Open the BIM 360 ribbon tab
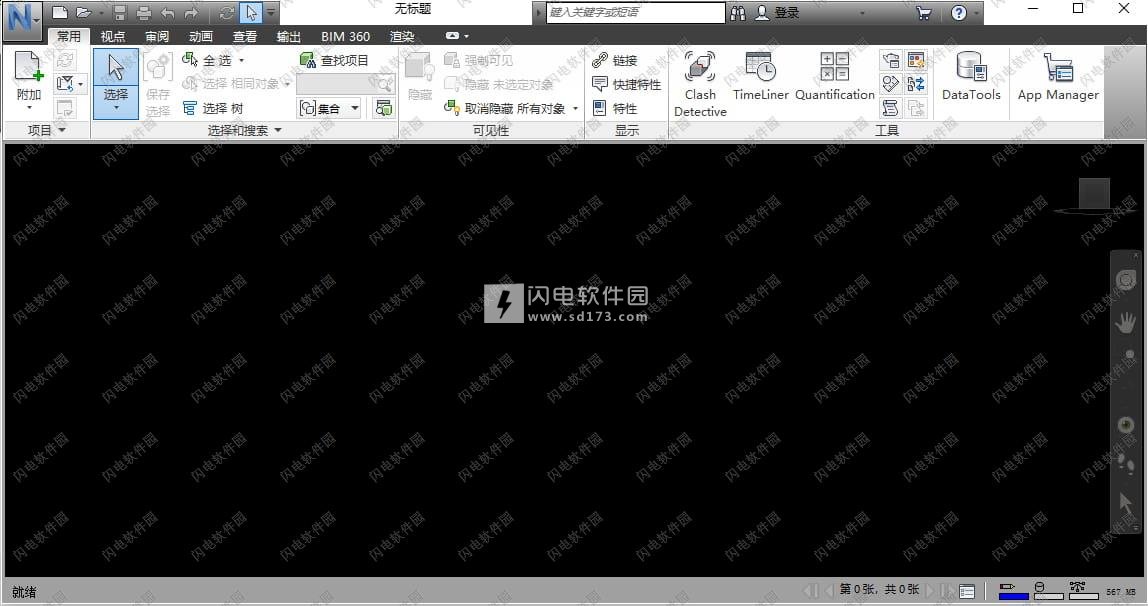The width and height of the screenshot is (1148, 606). [346, 36]
